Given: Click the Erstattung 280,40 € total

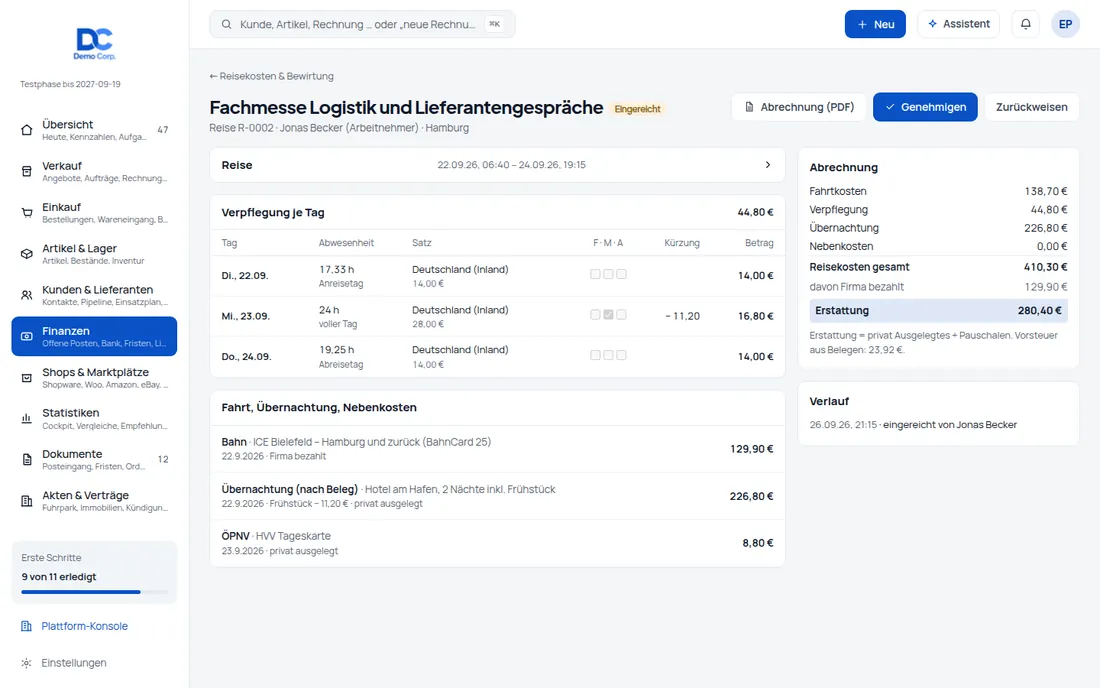Looking at the screenshot, I should 938,311.
